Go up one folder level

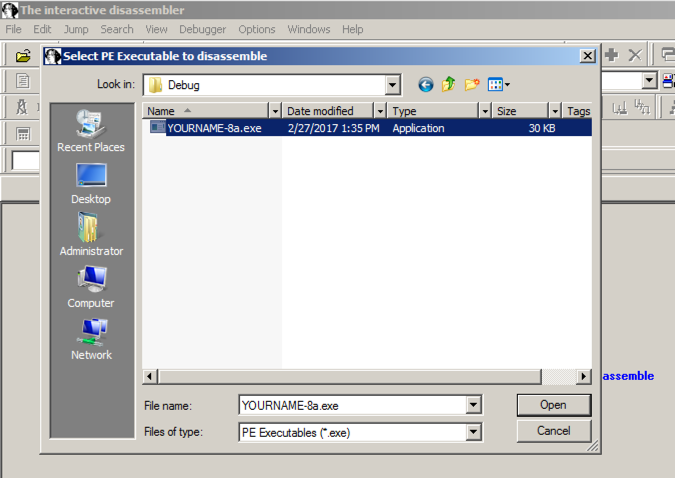[449, 84]
